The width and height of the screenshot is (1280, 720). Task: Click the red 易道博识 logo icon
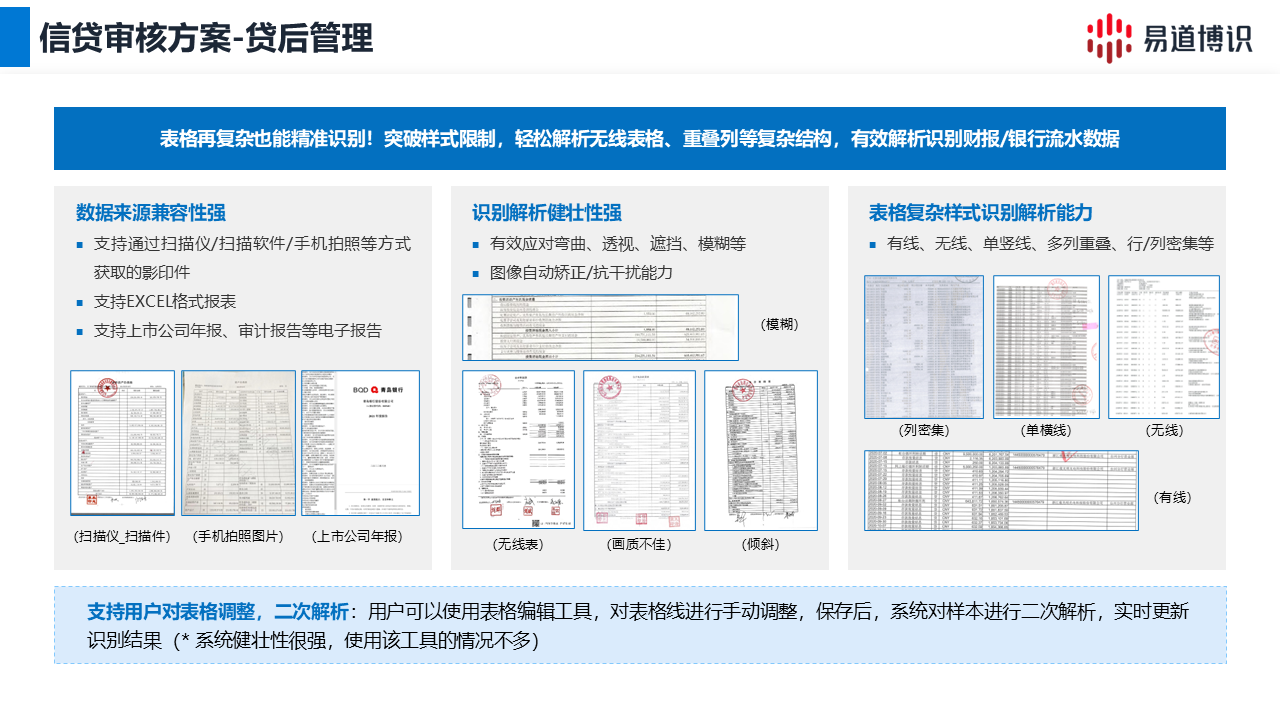(x=1109, y=37)
